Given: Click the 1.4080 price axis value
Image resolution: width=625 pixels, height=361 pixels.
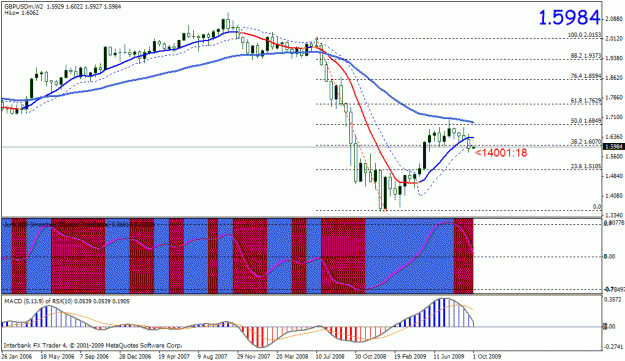Looking at the screenshot, I should (x=614, y=196).
